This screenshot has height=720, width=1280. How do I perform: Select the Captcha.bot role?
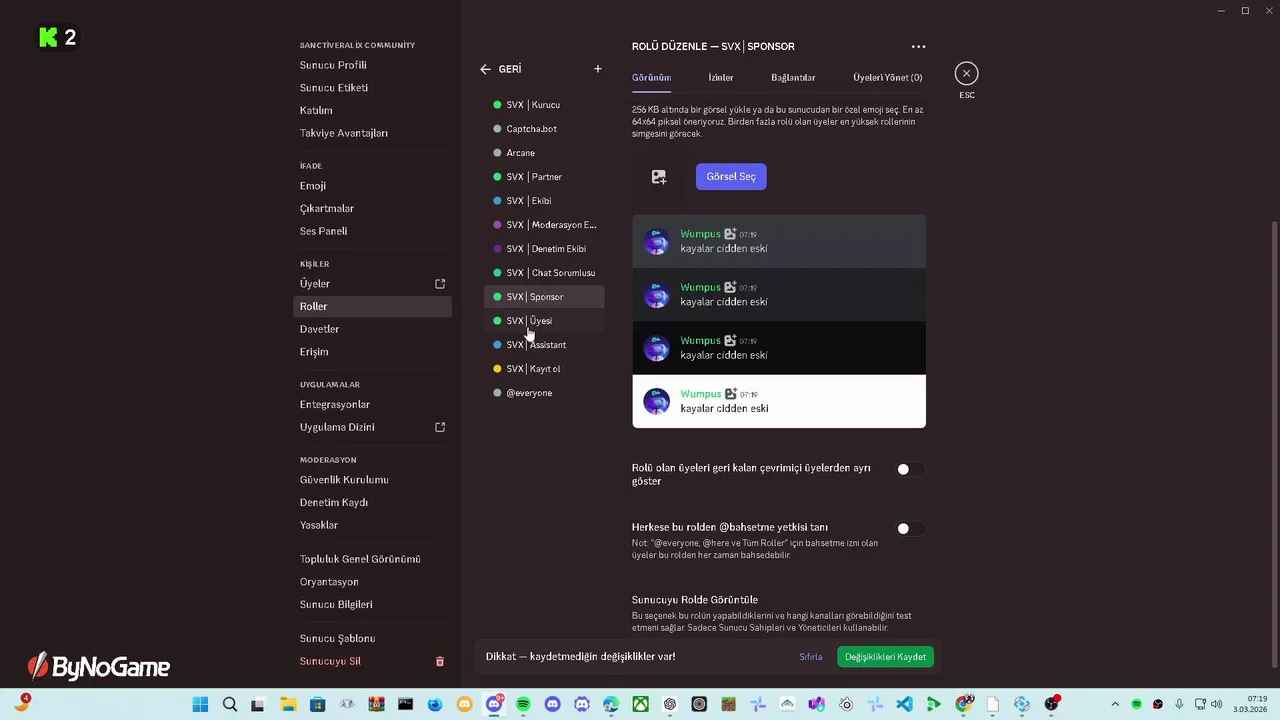(544, 129)
